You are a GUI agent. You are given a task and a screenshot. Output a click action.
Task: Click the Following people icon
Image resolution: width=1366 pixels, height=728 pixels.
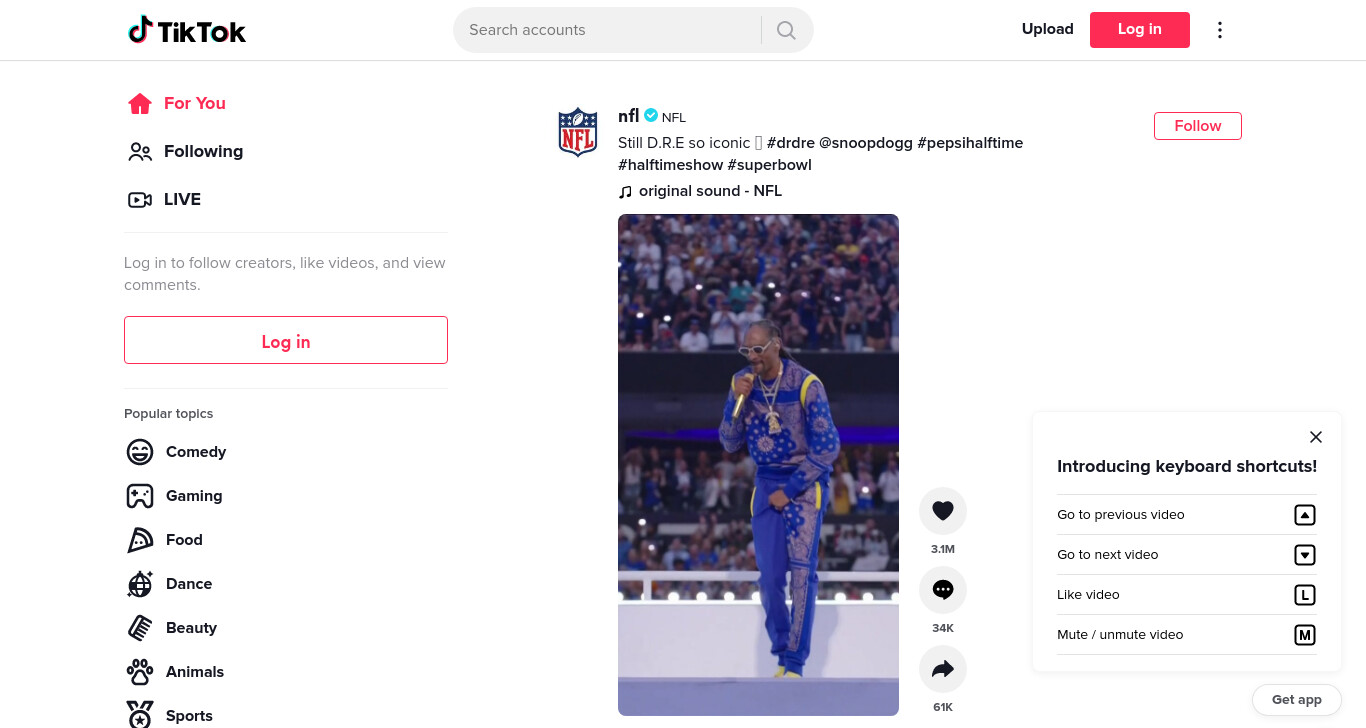(140, 151)
